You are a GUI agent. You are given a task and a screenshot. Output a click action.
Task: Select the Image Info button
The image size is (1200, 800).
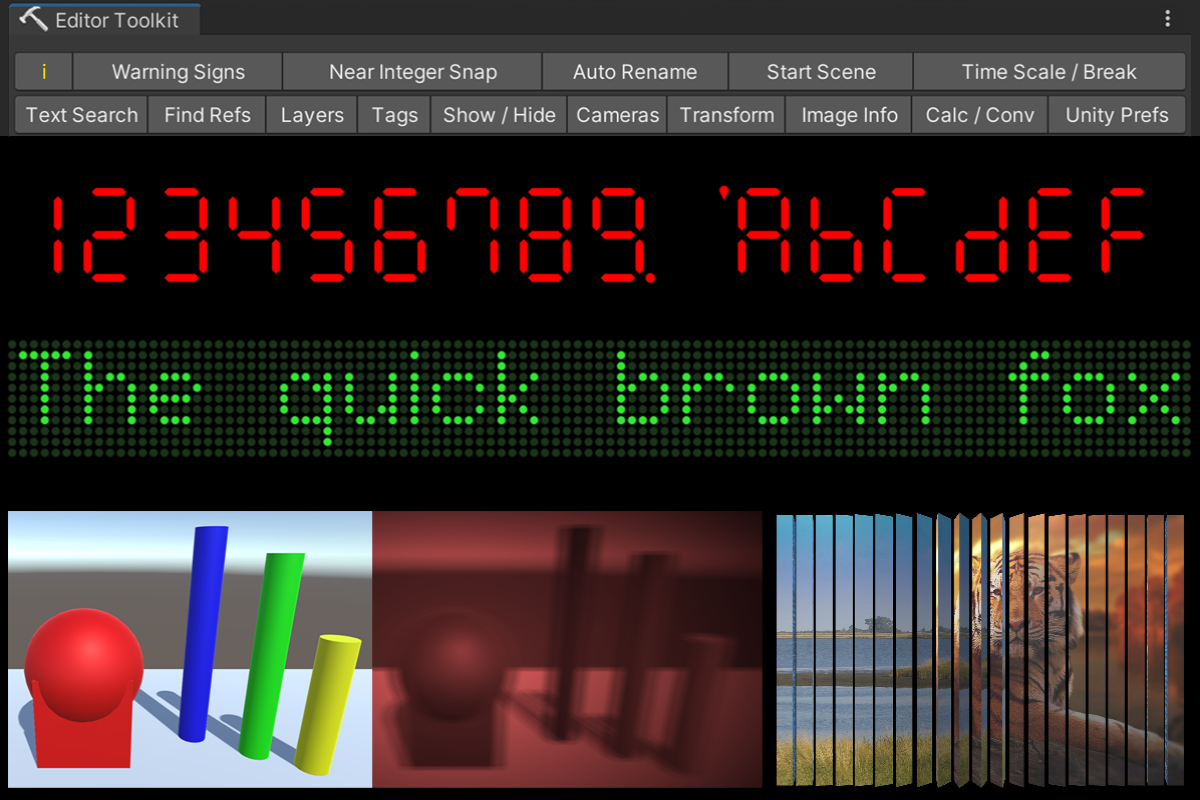click(850, 115)
